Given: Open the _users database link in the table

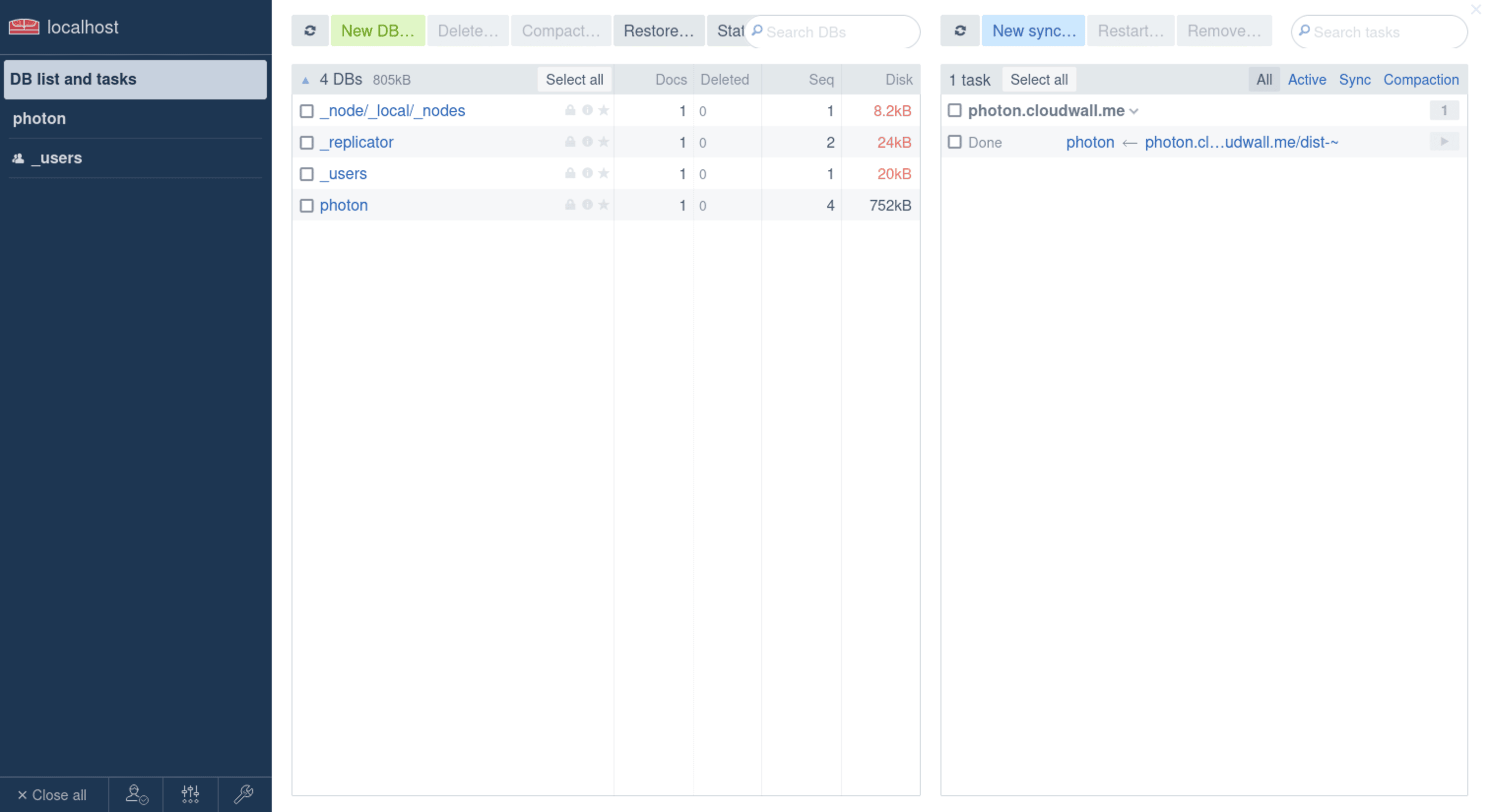Looking at the screenshot, I should pyautogui.click(x=343, y=173).
